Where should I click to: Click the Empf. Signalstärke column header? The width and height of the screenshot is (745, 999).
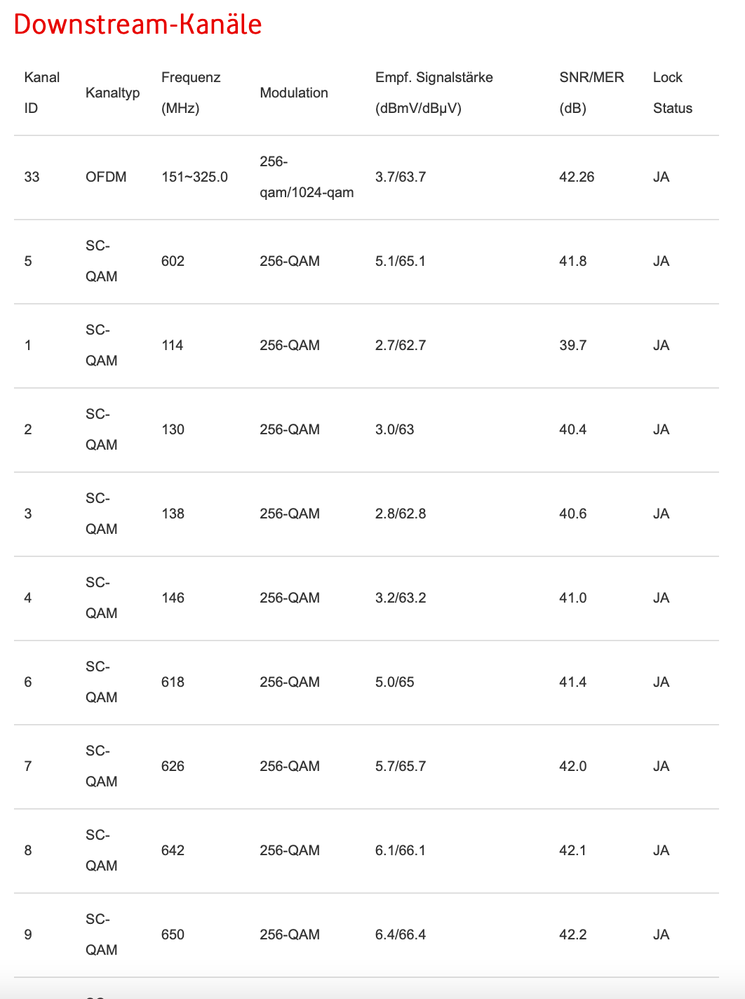click(x=434, y=92)
